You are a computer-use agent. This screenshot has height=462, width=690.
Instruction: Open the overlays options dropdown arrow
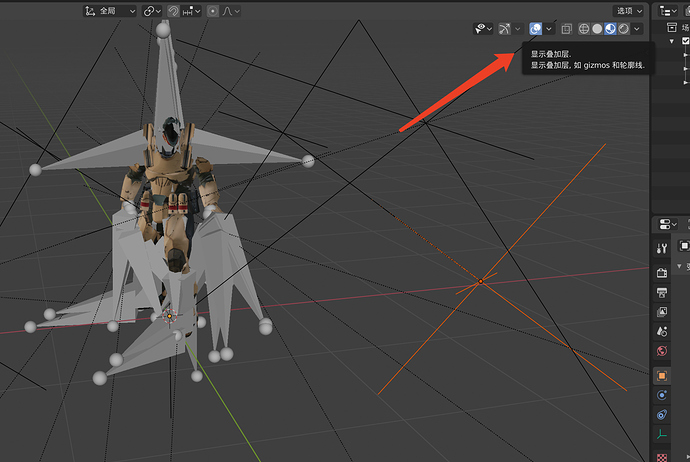click(549, 29)
